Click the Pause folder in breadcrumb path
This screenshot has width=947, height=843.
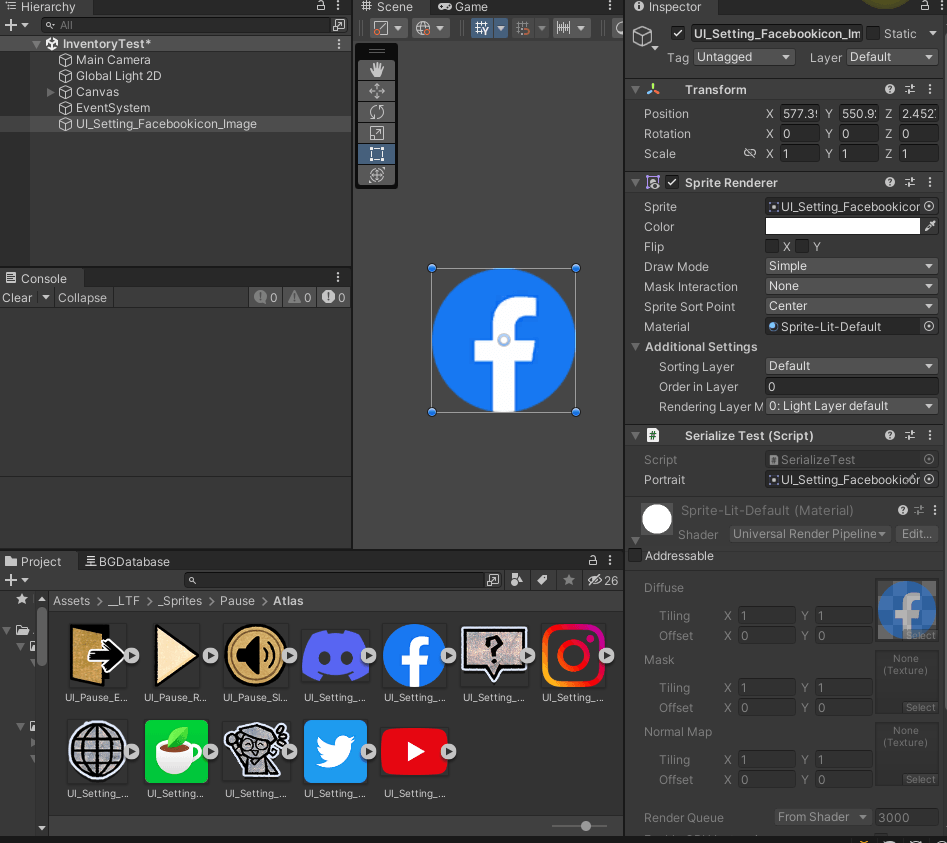tap(237, 601)
